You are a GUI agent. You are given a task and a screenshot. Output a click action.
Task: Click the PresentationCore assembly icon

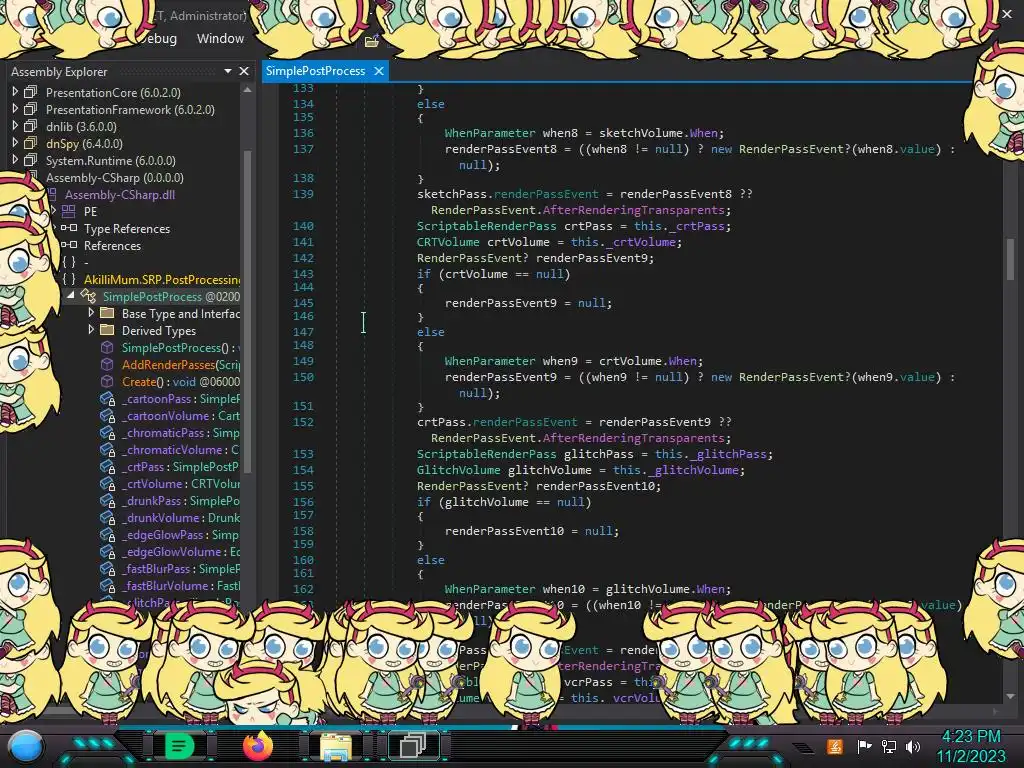(31, 92)
